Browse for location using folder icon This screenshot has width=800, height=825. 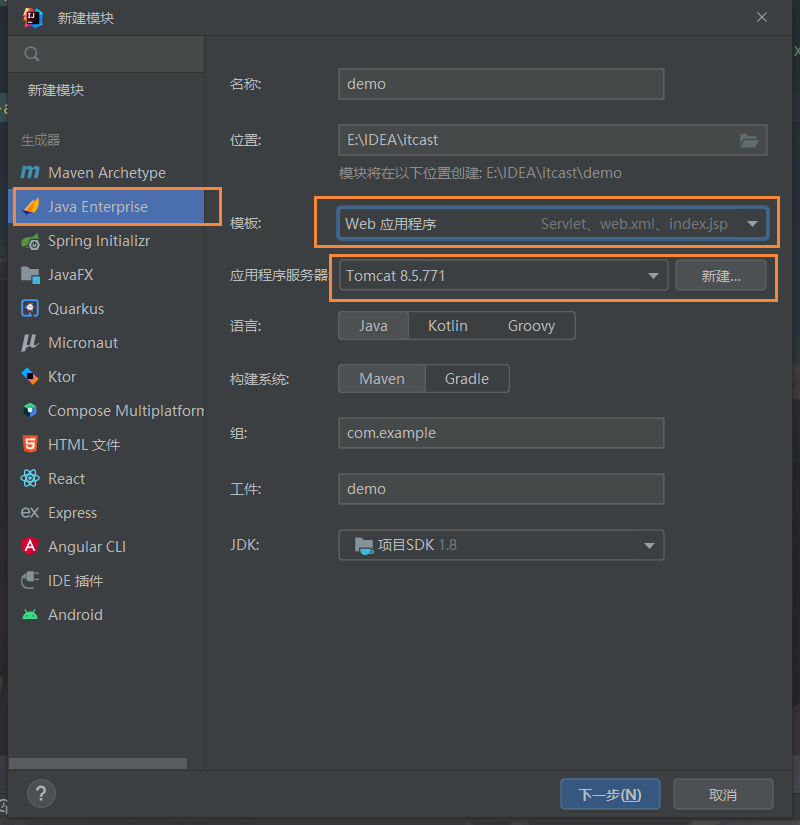click(748, 140)
